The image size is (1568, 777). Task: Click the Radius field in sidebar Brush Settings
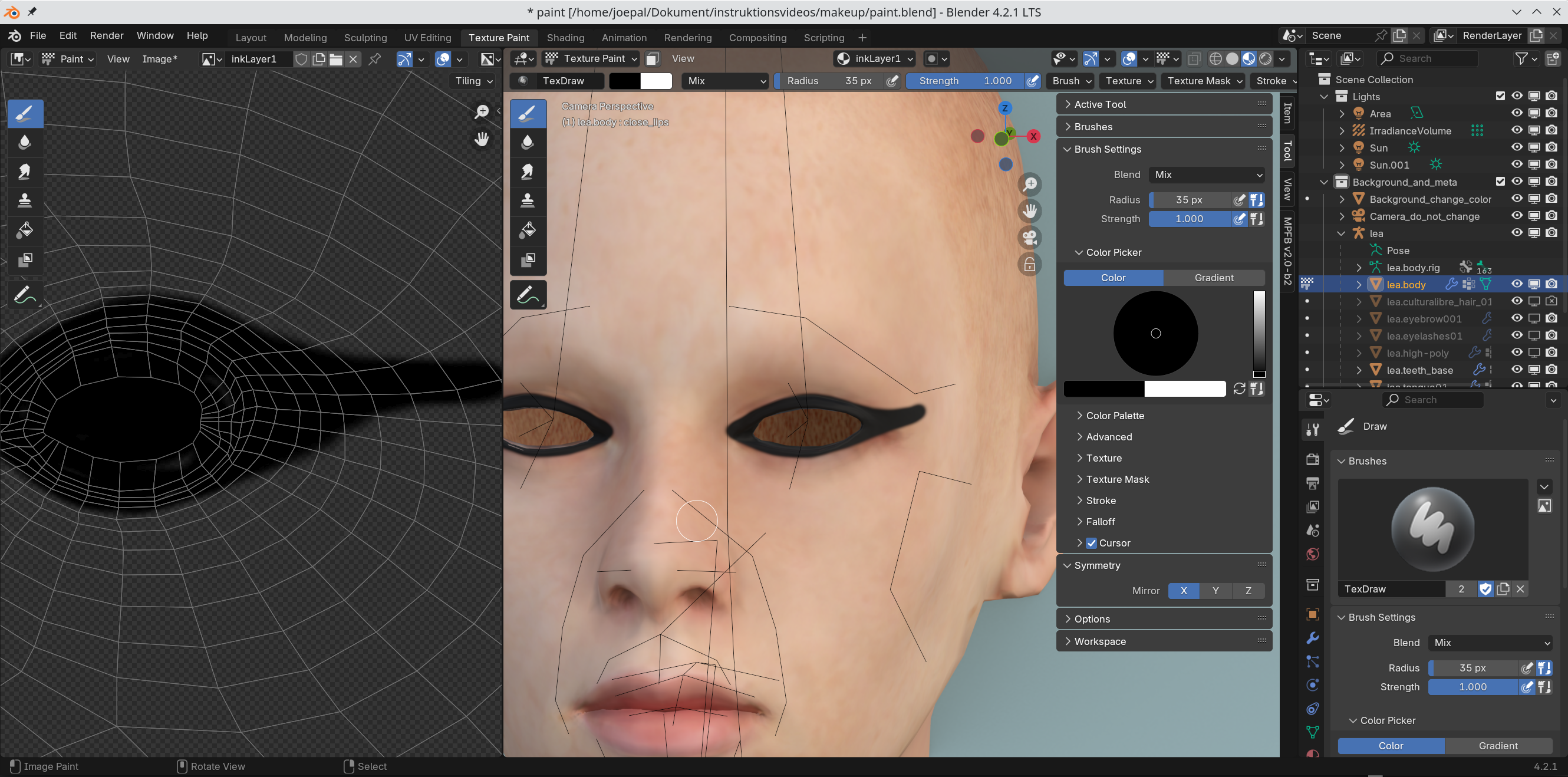point(1190,200)
